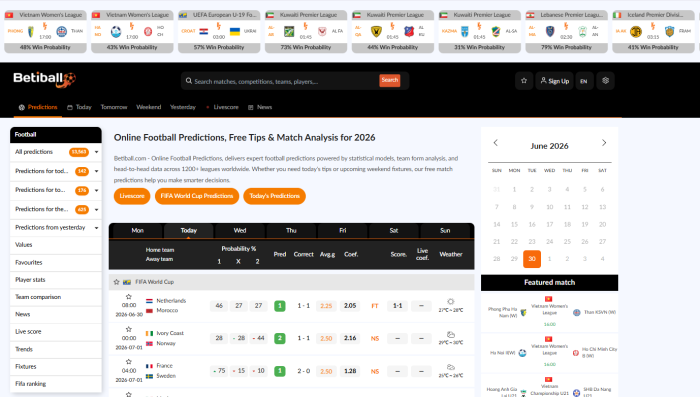Open the Yesterday nav item
The width and height of the screenshot is (700, 397).
[x=183, y=107]
